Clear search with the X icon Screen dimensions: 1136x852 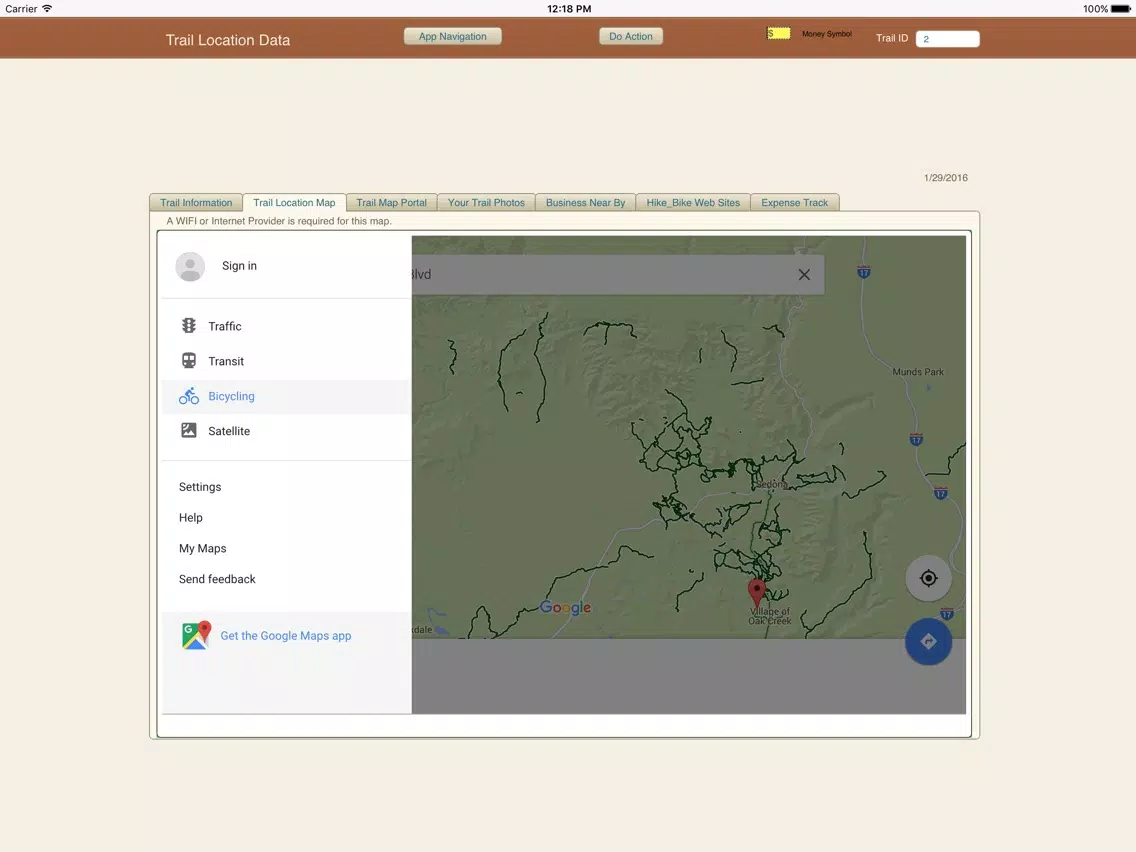click(804, 275)
